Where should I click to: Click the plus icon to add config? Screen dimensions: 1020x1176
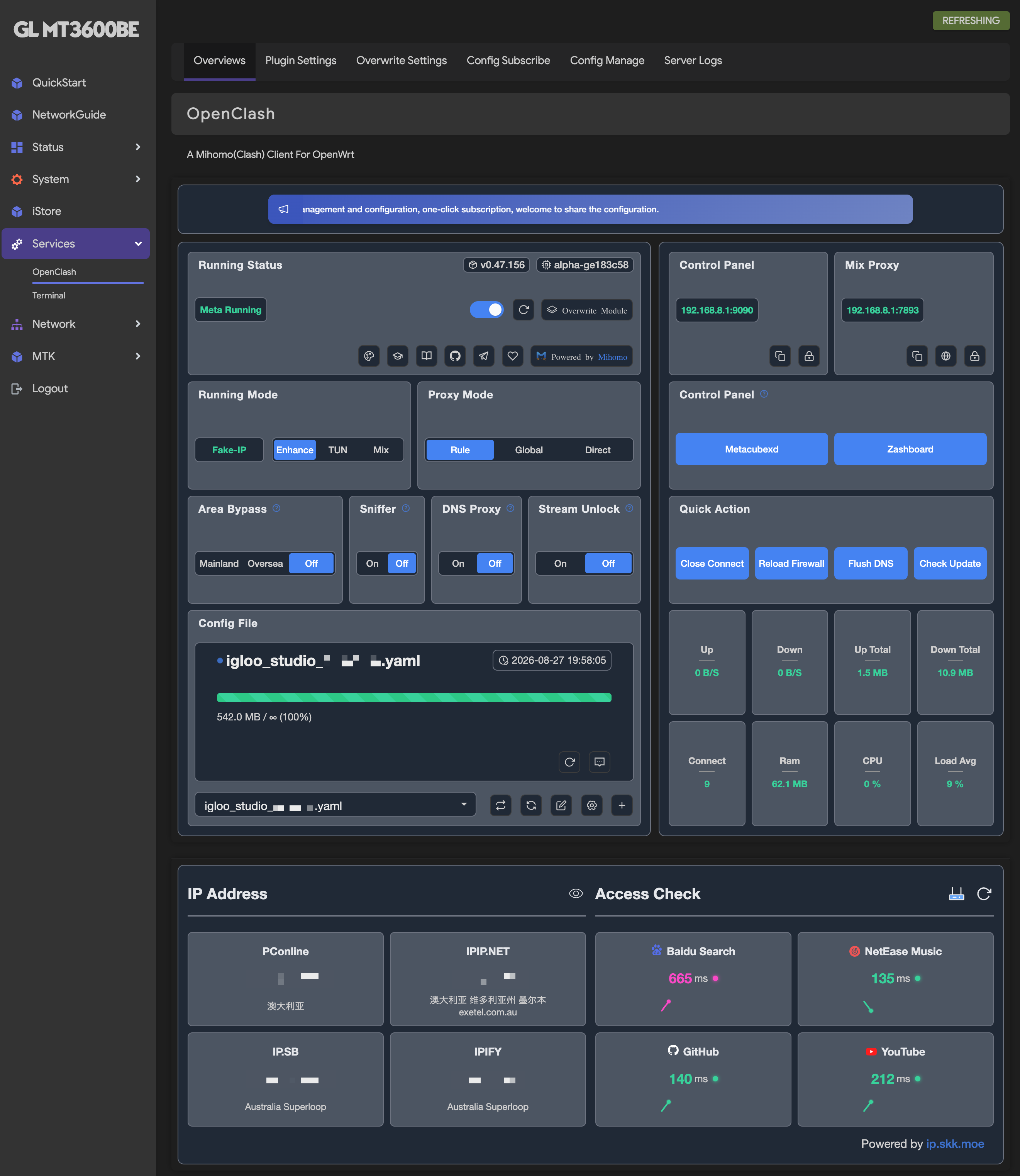pos(622,805)
